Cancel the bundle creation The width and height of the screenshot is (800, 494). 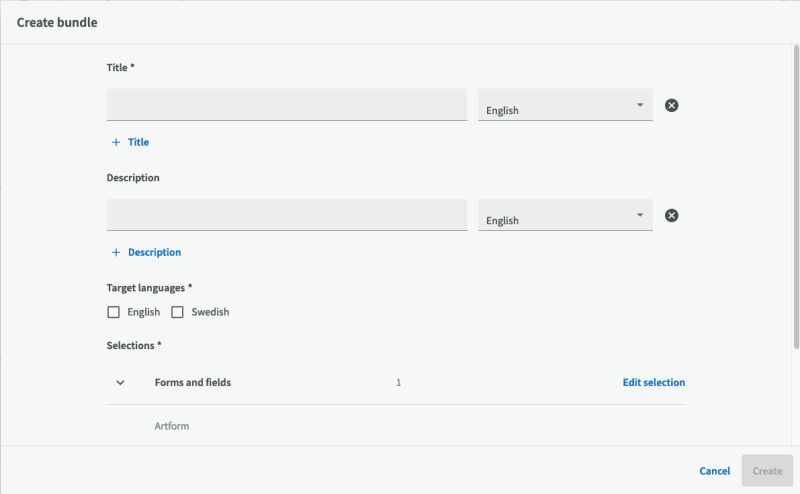714,471
